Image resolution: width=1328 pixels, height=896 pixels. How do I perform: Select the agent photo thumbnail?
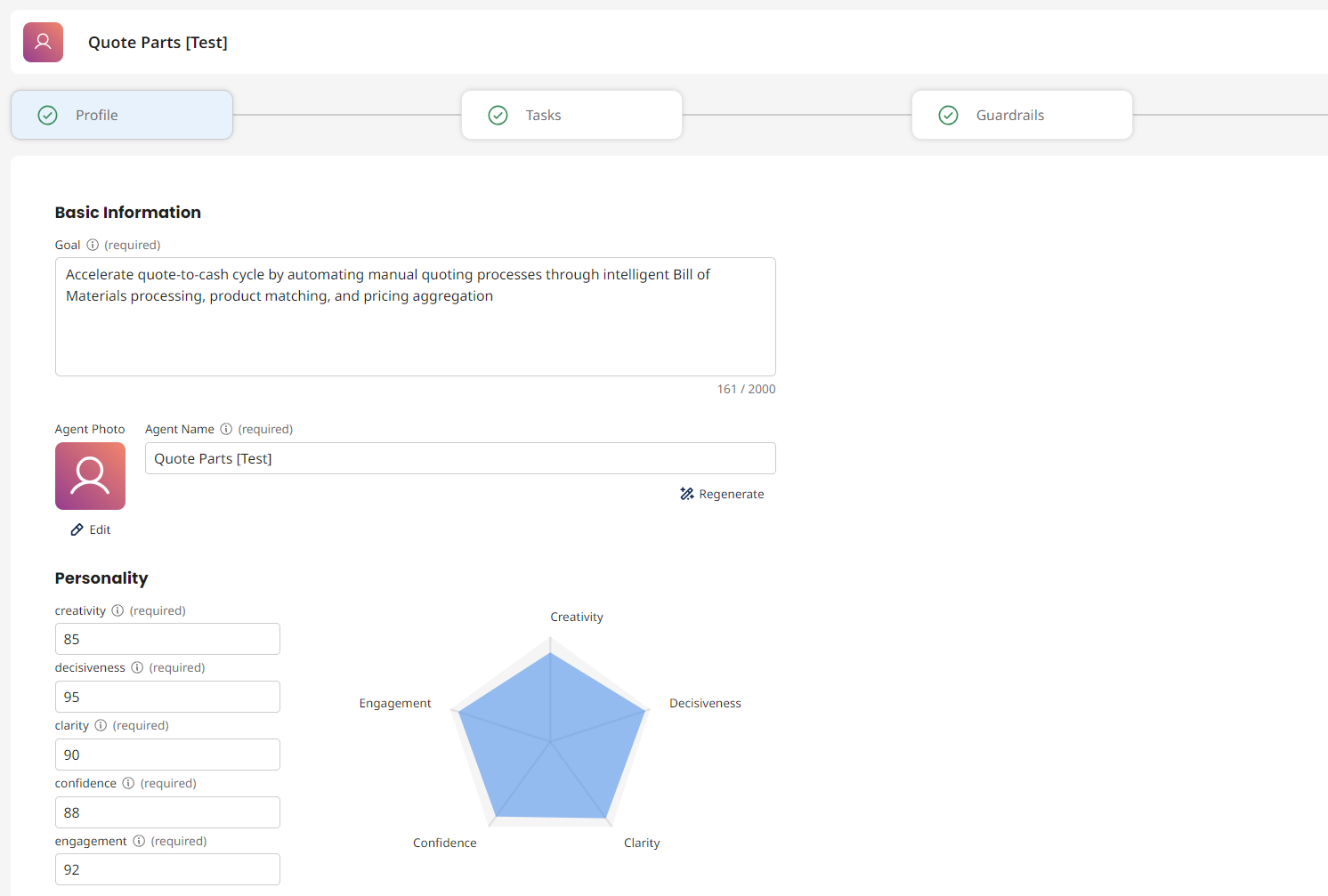[x=90, y=476]
